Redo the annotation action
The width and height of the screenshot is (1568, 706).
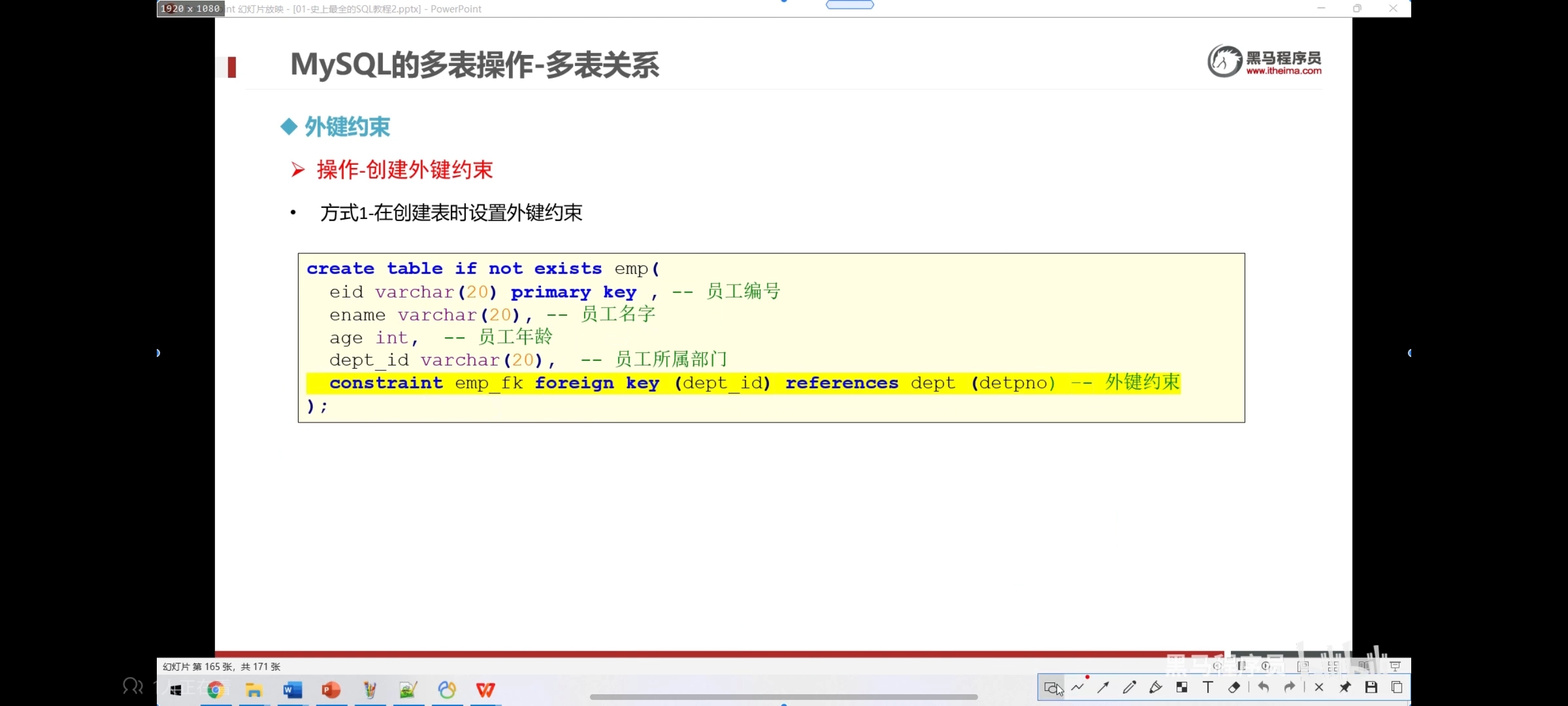pos(1289,687)
